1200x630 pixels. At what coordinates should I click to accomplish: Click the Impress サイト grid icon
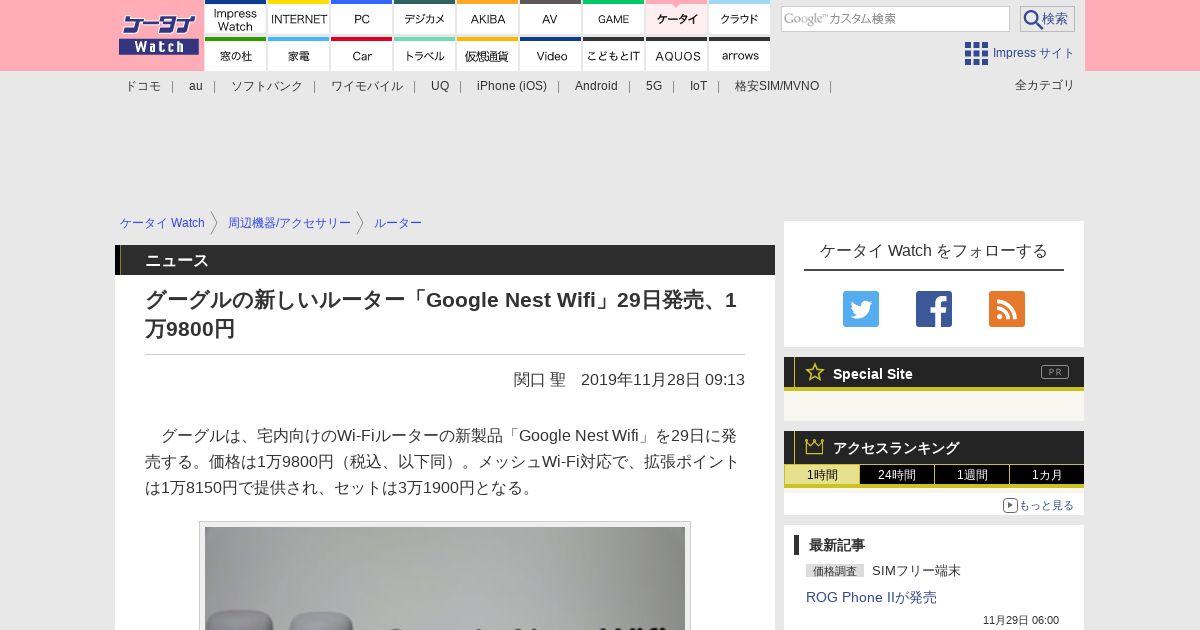click(x=976, y=53)
